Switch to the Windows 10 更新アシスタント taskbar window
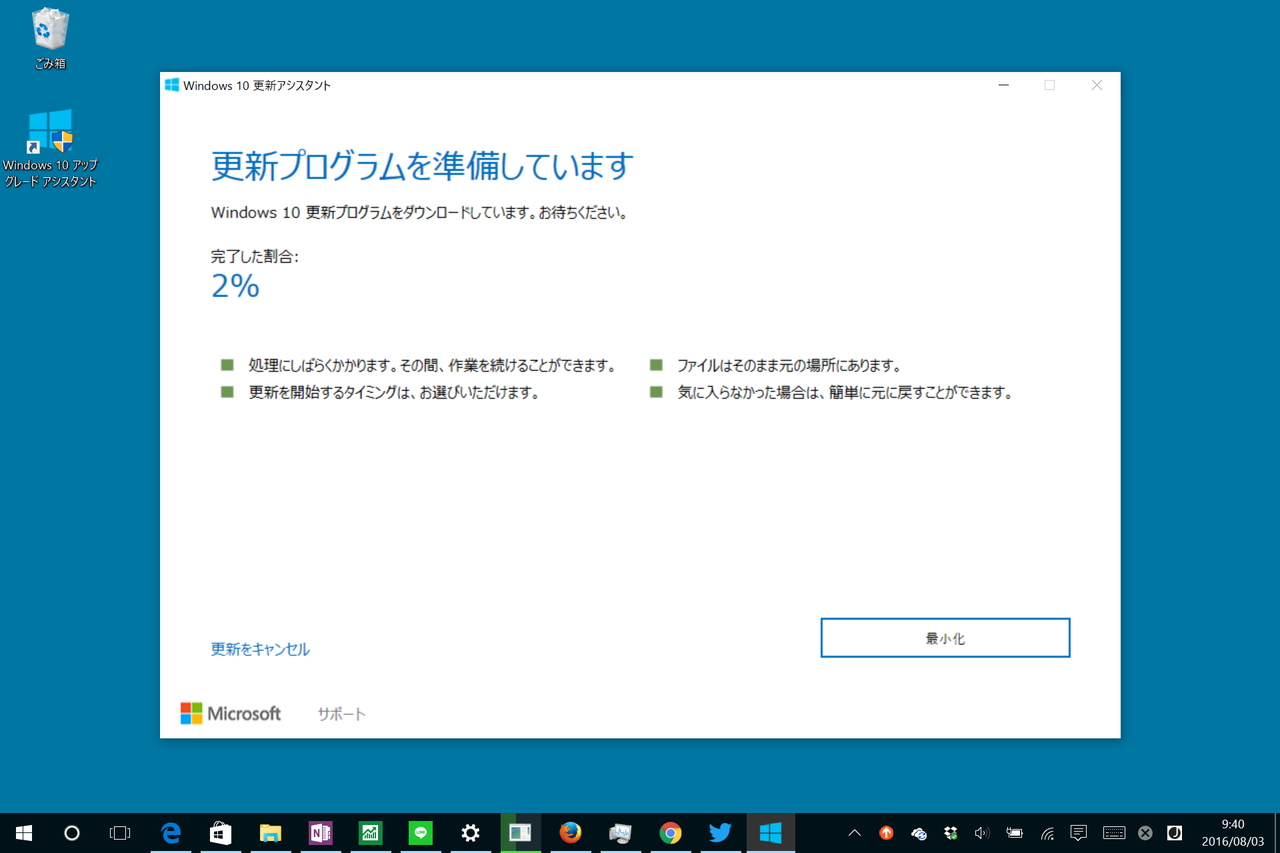 [770, 832]
